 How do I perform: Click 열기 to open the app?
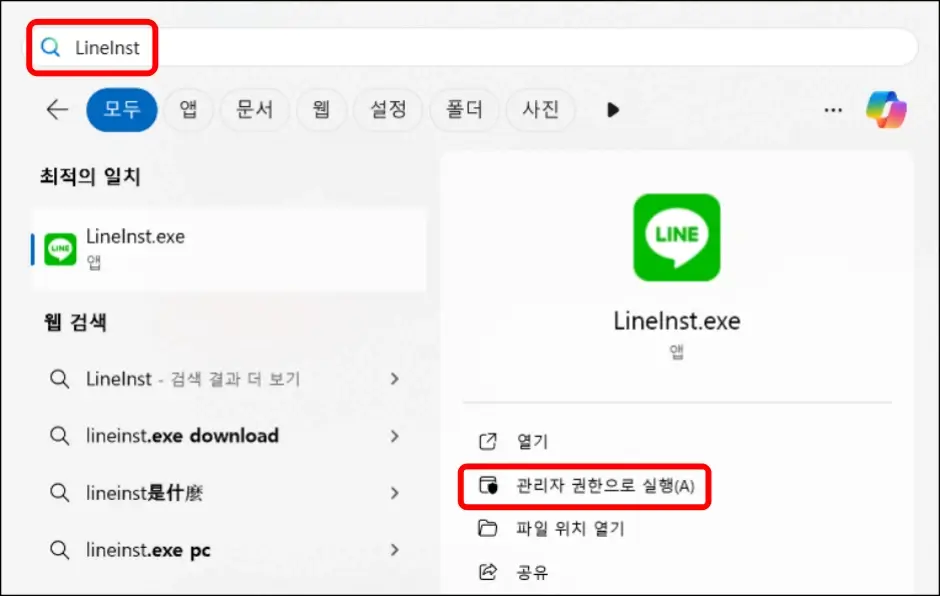(x=532, y=442)
